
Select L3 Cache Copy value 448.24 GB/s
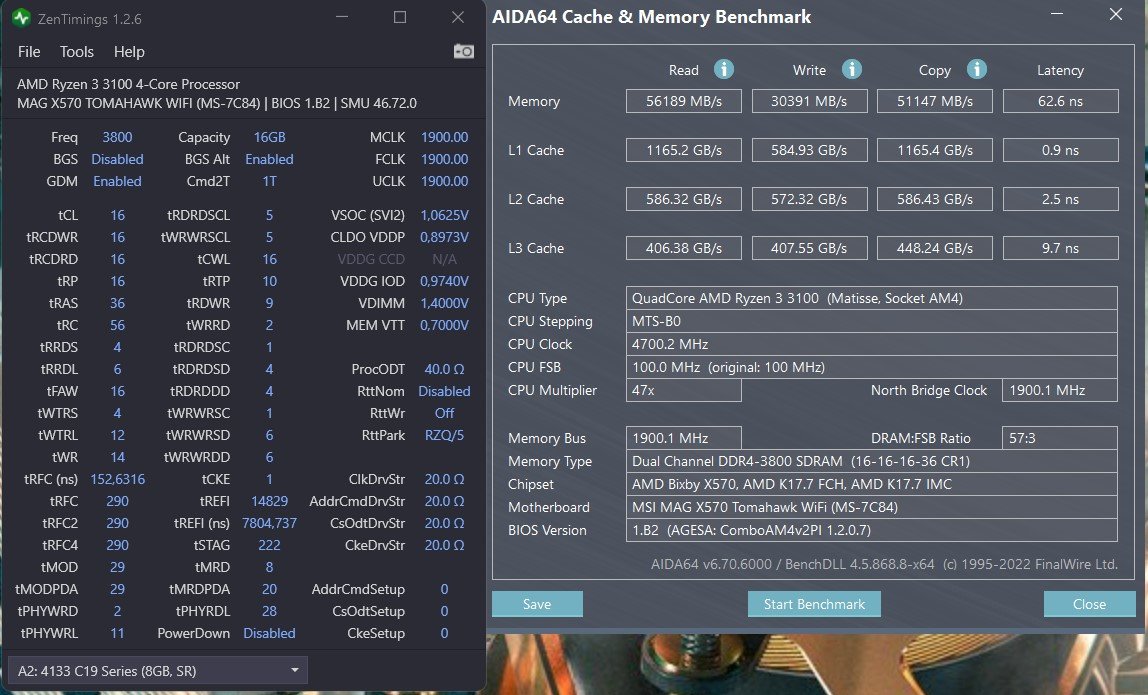tap(935, 248)
